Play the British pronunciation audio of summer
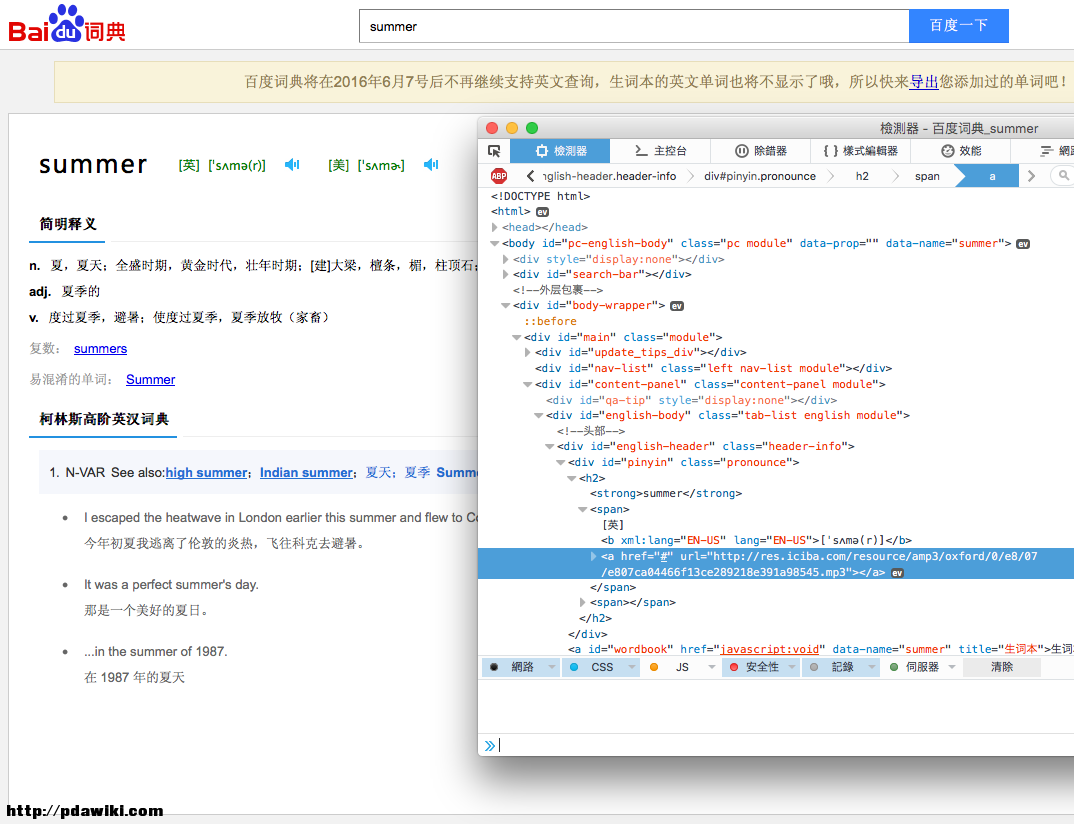This screenshot has height=824, width=1074. pos(292,164)
